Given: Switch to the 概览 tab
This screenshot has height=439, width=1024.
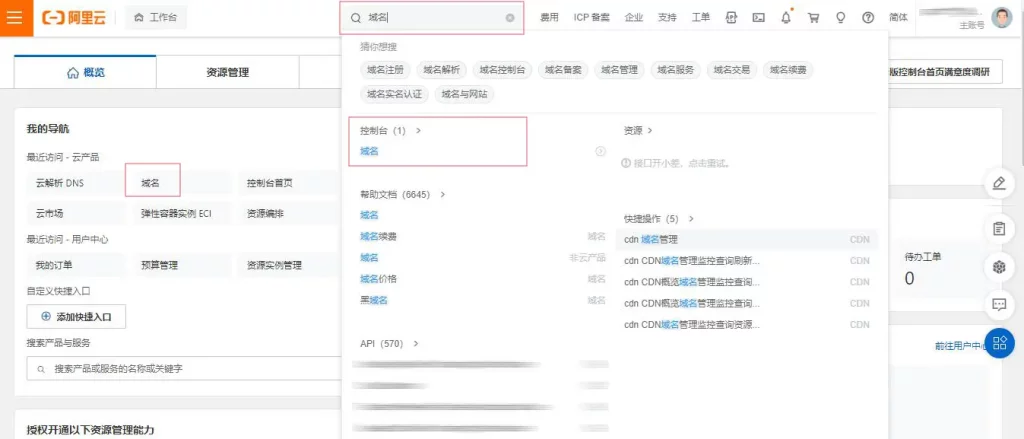Looking at the screenshot, I should (x=85, y=73).
